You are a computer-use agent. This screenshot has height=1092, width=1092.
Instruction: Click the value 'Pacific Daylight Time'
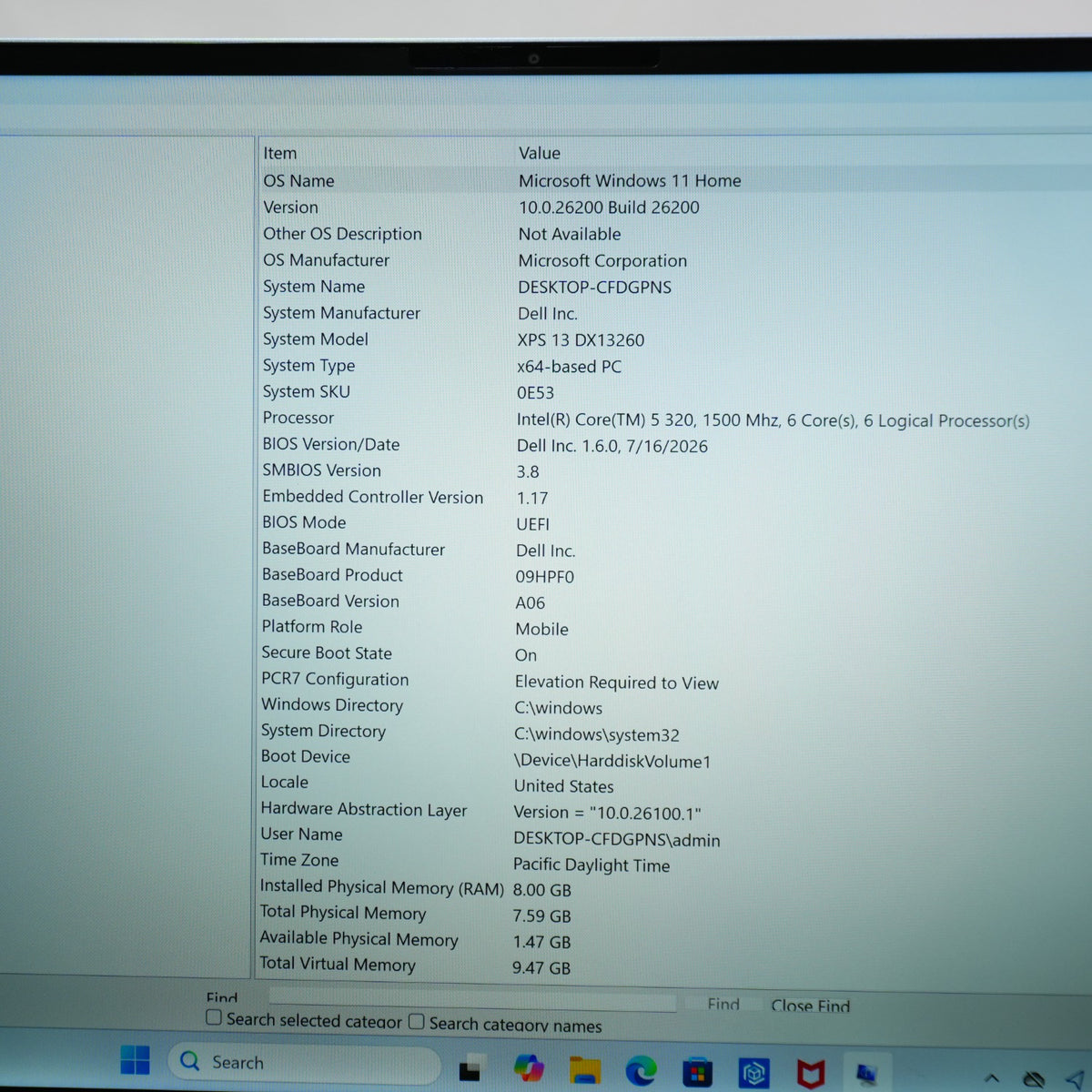[591, 864]
